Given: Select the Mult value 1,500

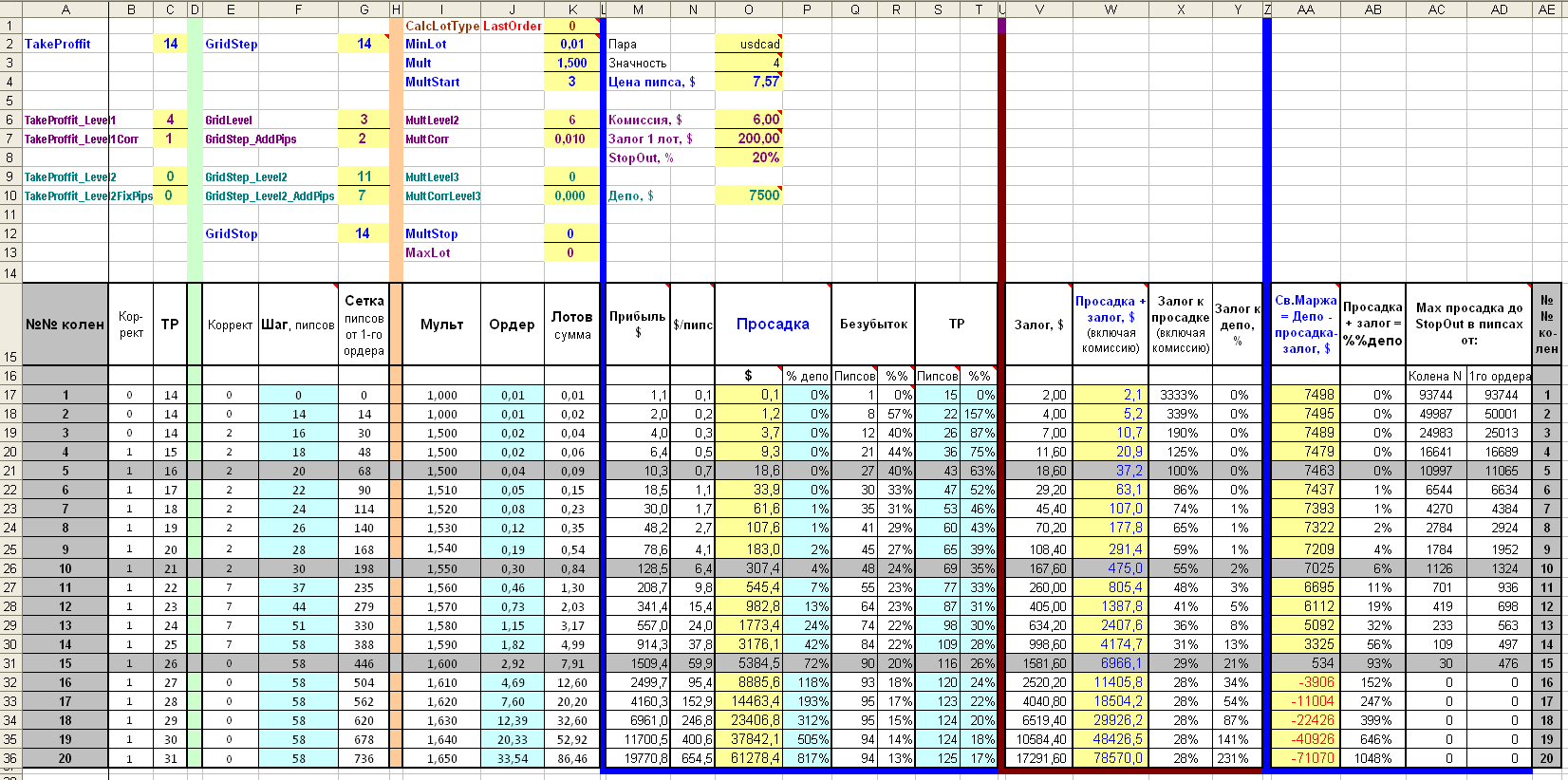Looking at the screenshot, I should click(572, 63).
